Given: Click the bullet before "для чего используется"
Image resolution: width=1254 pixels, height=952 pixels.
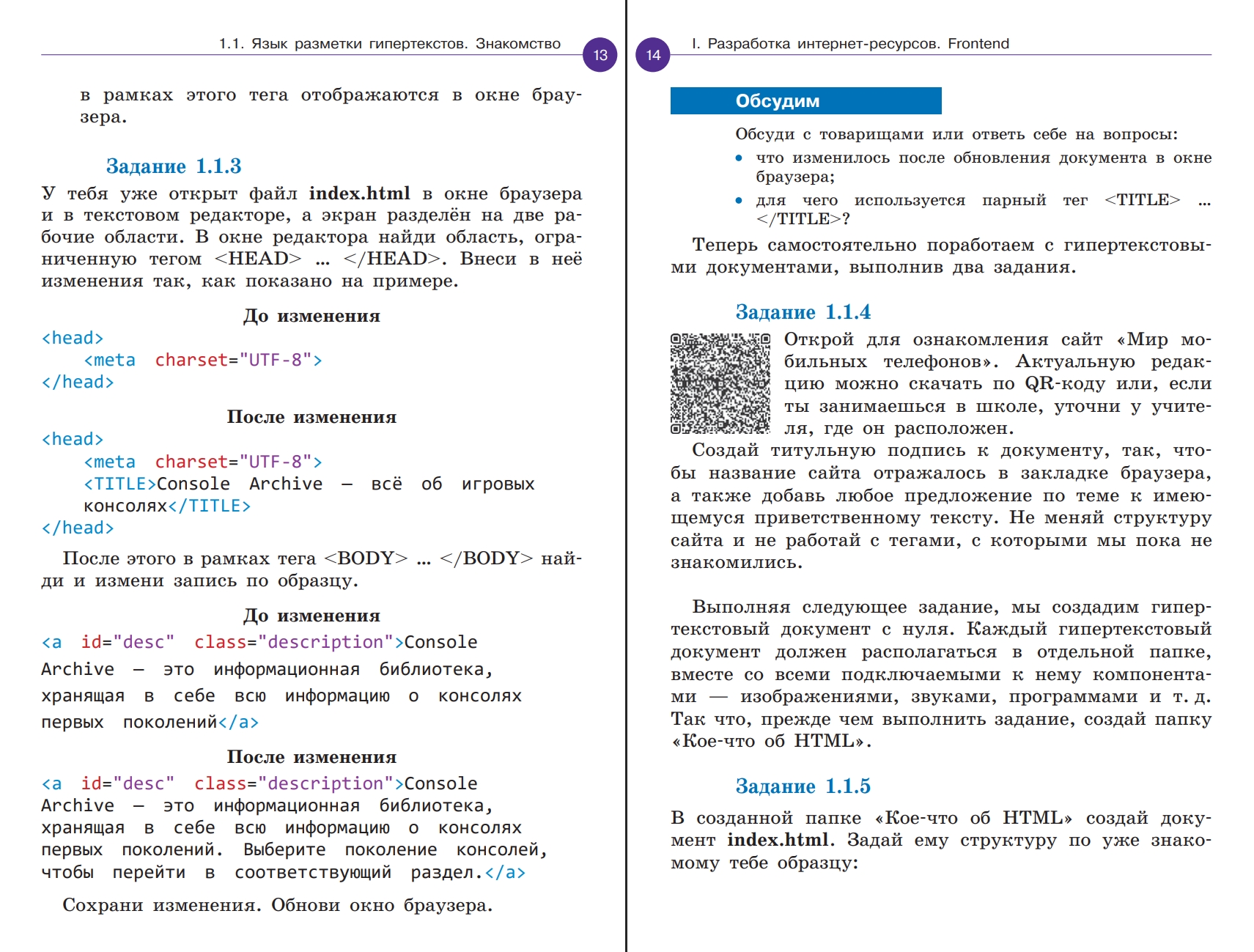Looking at the screenshot, I should pyautogui.click(x=739, y=201).
